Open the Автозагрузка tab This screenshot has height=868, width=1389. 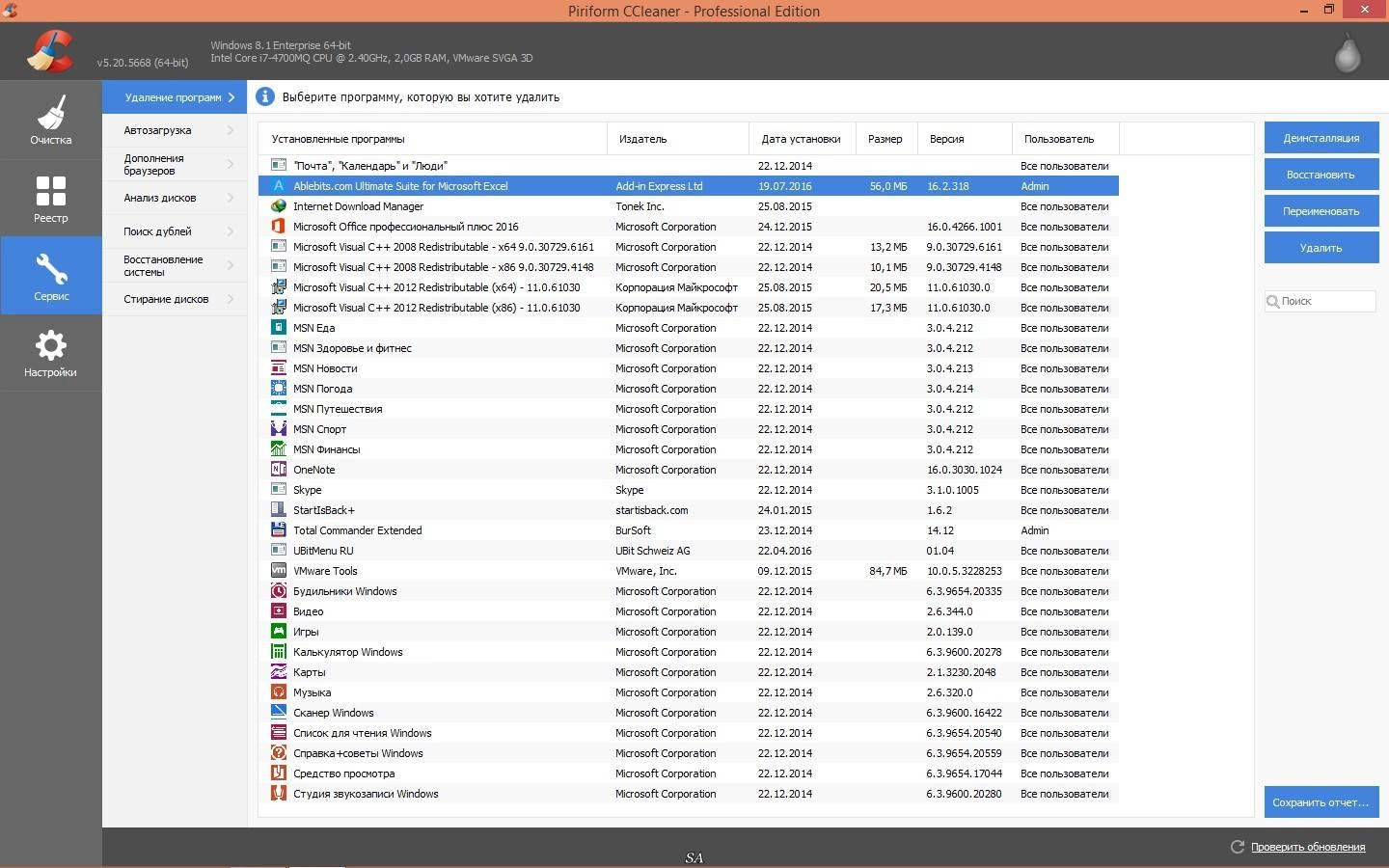[175, 130]
